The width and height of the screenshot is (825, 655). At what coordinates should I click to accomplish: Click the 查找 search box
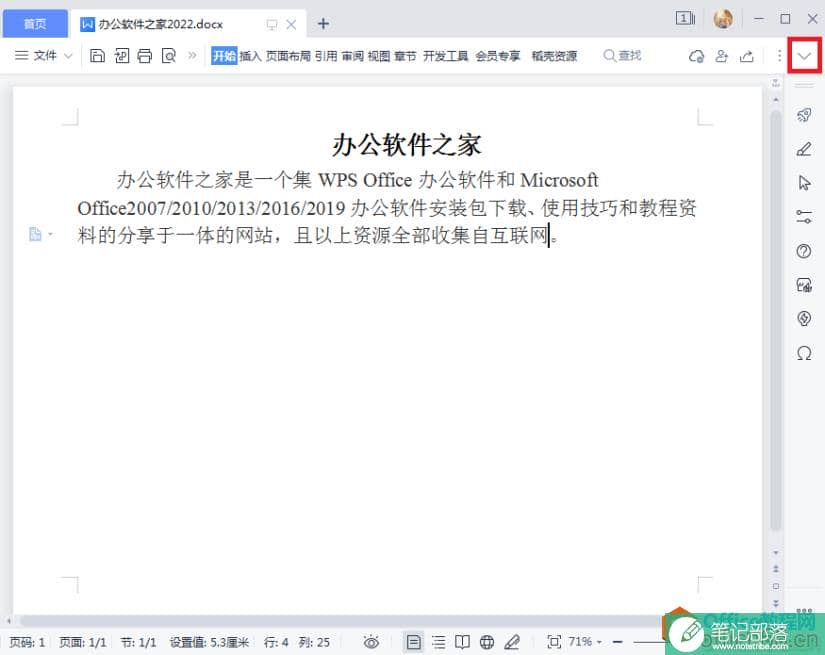(x=622, y=55)
